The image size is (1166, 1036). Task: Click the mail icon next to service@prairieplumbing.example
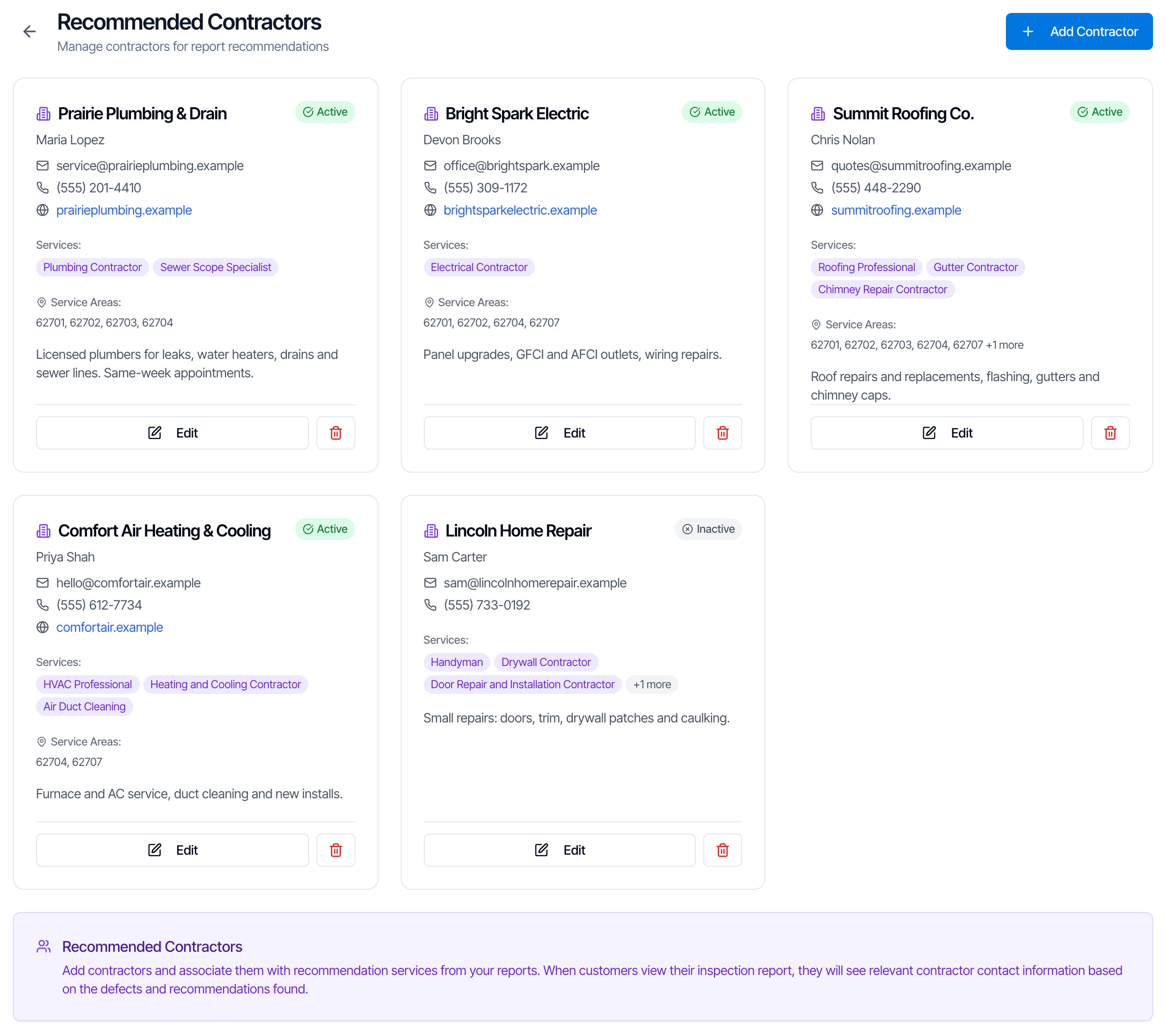pos(43,166)
